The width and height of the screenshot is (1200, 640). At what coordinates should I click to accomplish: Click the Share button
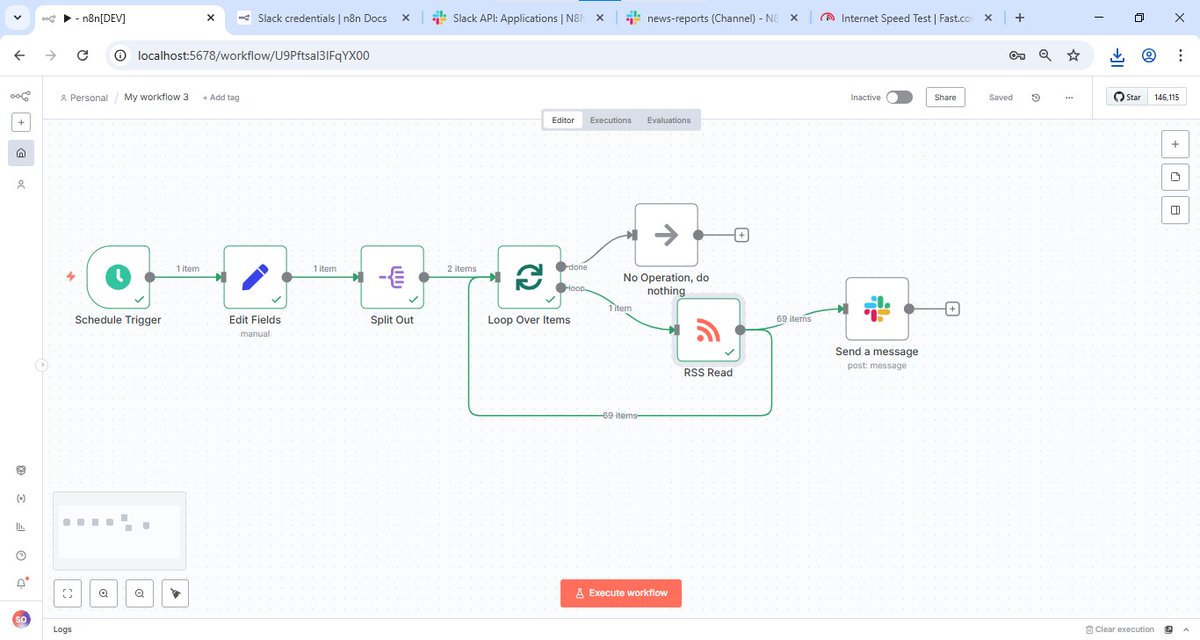(945, 97)
